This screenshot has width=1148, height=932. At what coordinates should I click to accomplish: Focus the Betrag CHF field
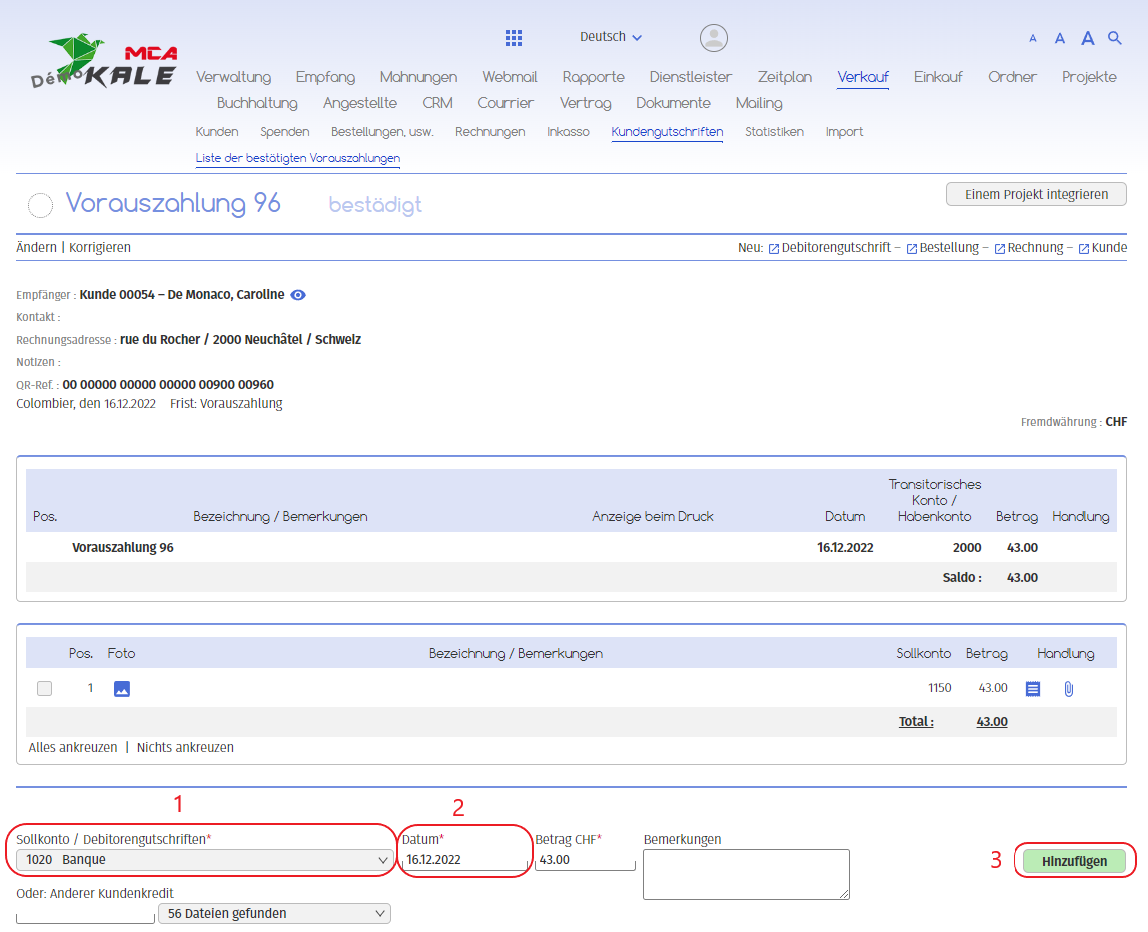tap(585, 860)
